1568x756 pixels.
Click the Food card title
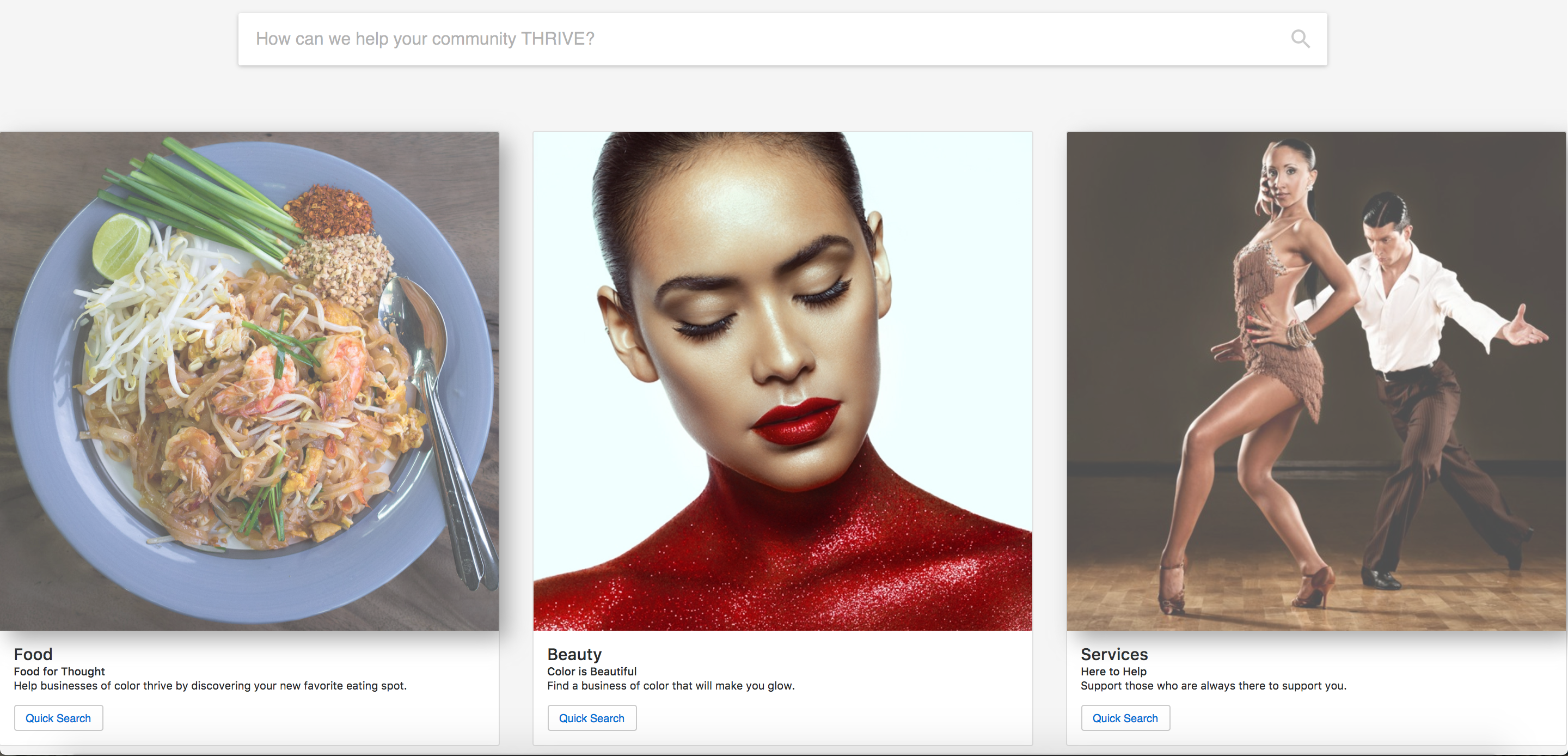click(33, 654)
